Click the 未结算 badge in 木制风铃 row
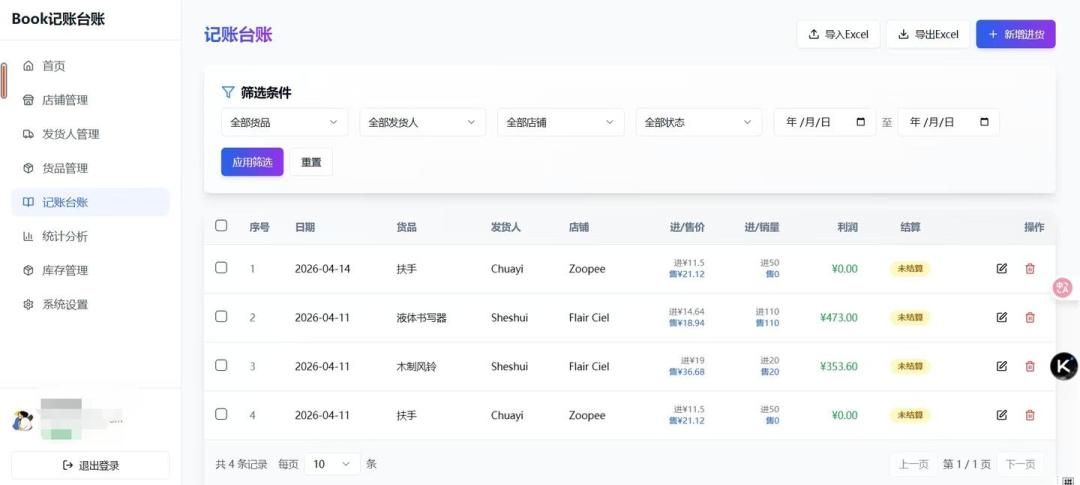The width and height of the screenshot is (1080, 485). (910, 367)
